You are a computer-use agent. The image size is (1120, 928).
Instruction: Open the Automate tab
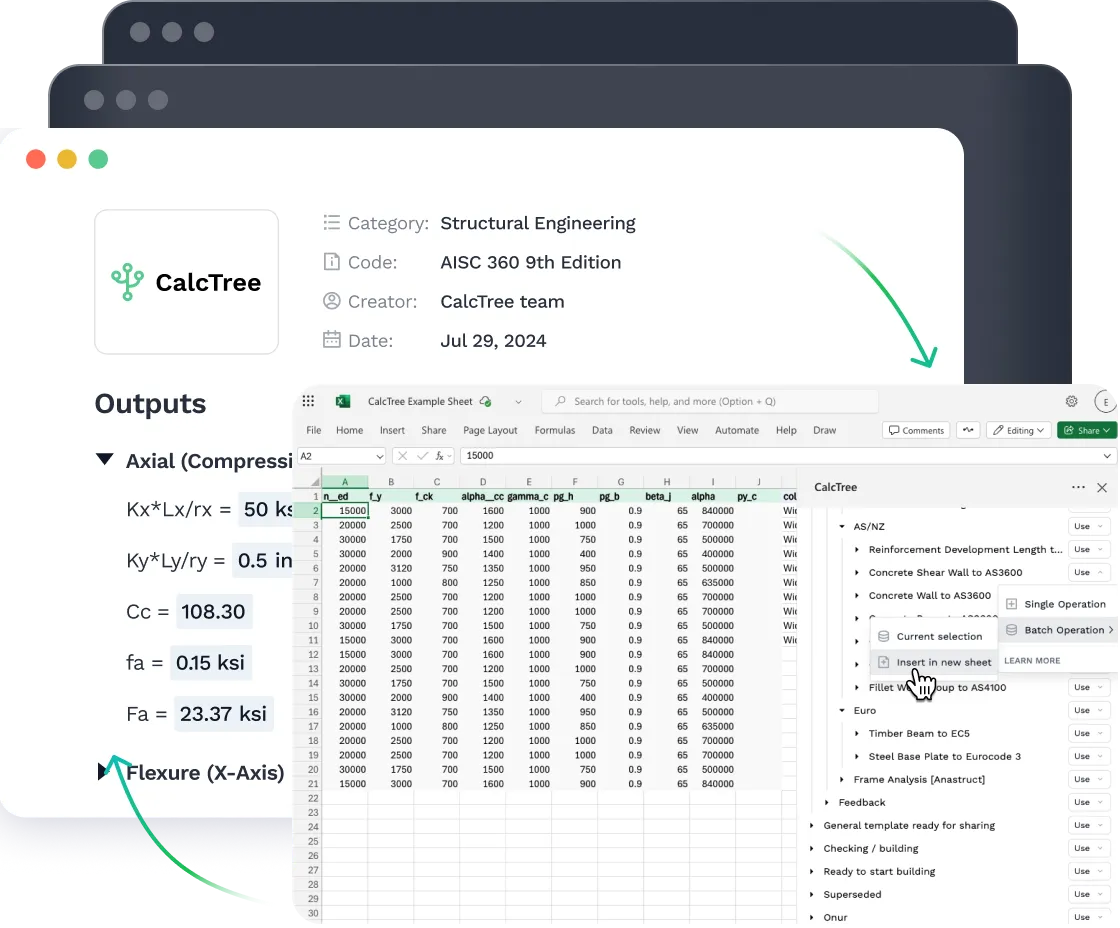737,430
